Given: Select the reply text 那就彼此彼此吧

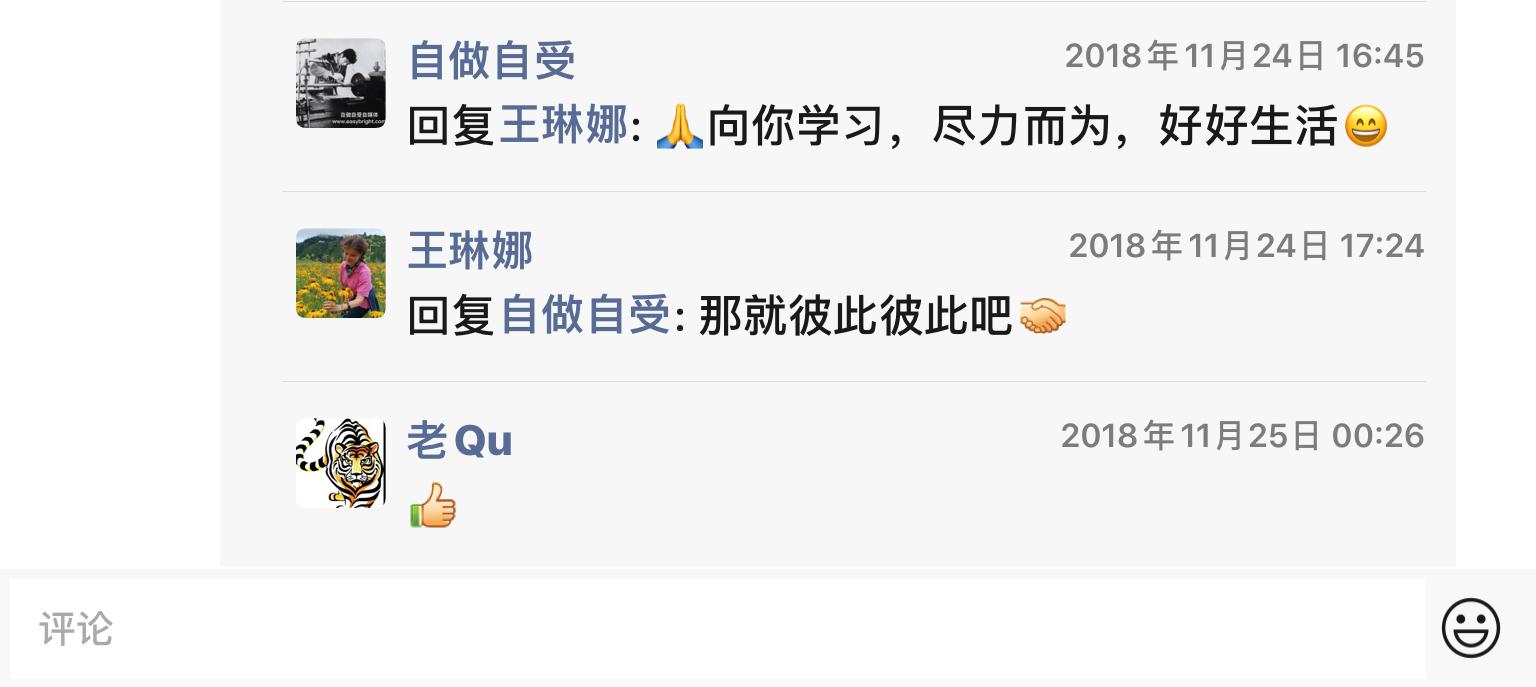Looking at the screenshot, I should pyautogui.click(x=856, y=317).
